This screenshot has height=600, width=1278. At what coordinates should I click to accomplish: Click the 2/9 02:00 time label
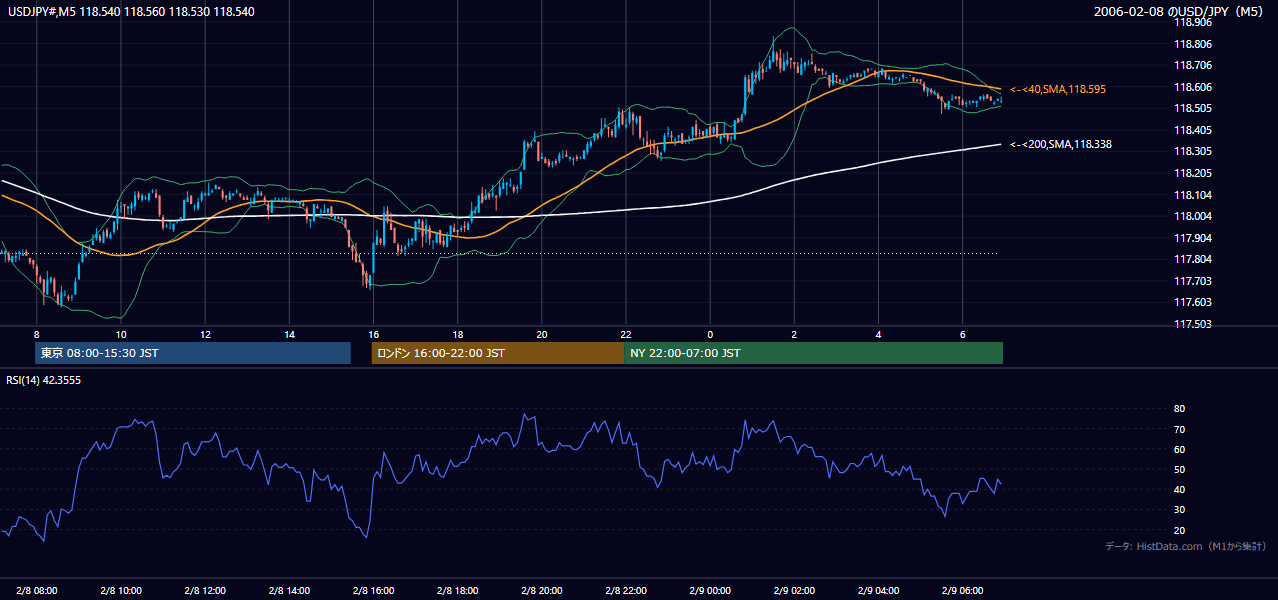pyautogui.click(x=795, y=590)
